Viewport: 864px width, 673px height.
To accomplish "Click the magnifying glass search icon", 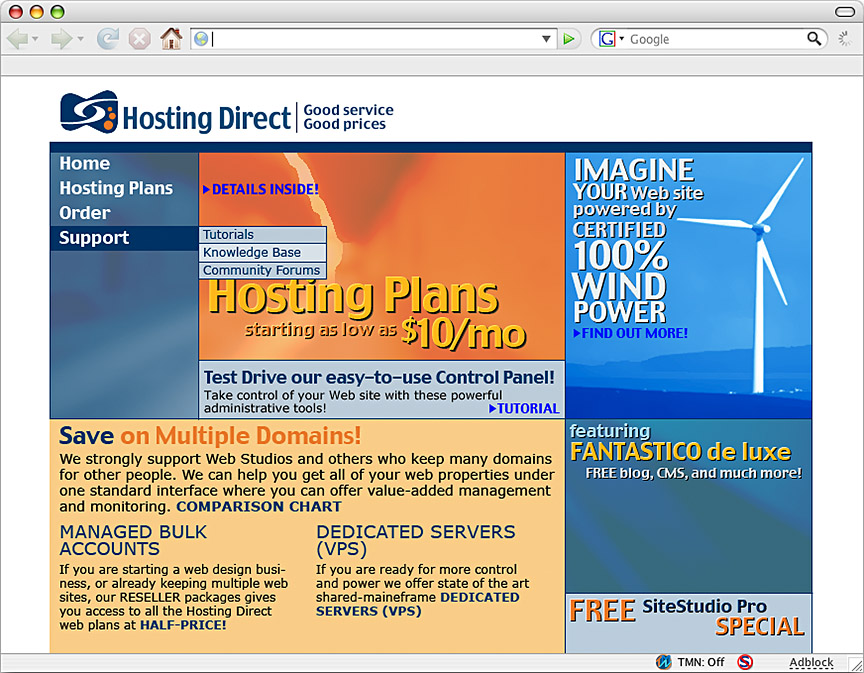I will click(814, 39).
